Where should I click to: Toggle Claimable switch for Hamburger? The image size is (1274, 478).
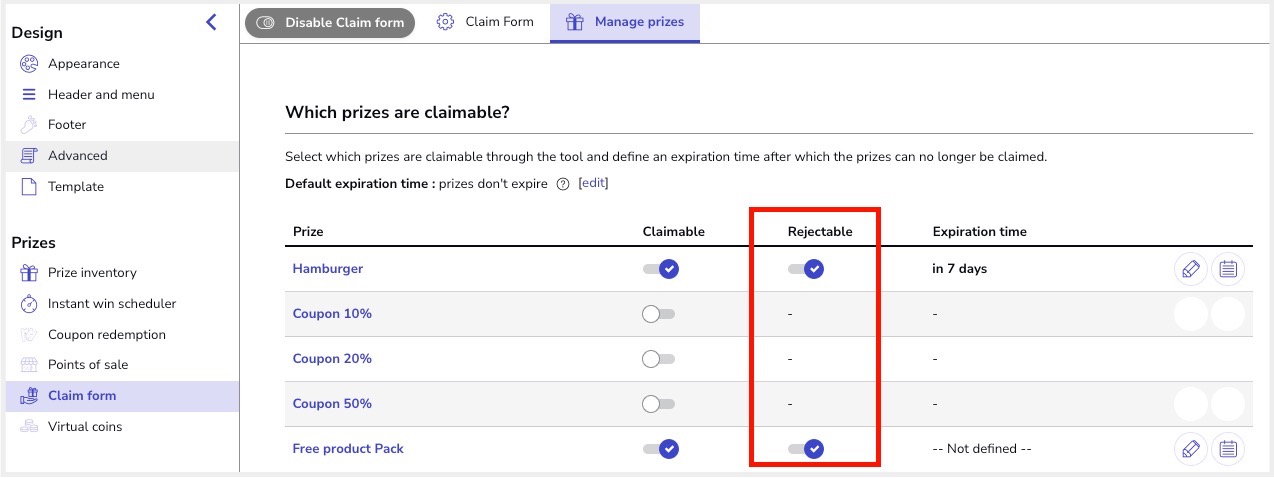661,269
